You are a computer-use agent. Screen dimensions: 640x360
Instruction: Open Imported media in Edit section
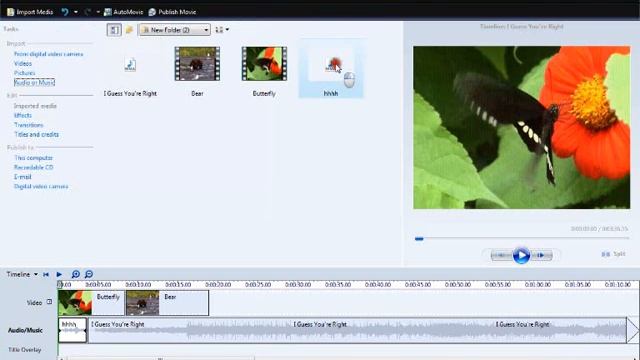coord(35,106)
